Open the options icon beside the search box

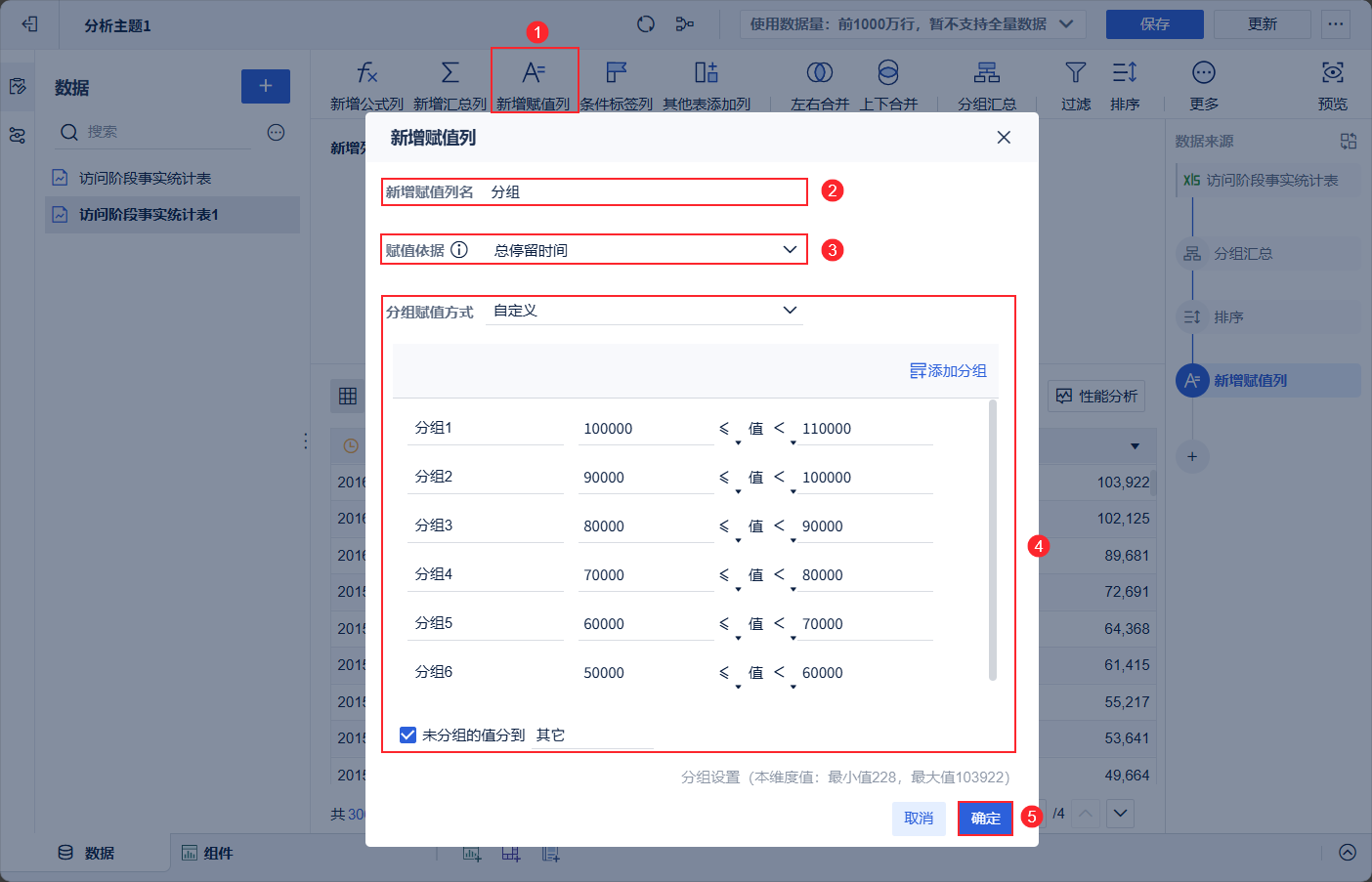277,132
